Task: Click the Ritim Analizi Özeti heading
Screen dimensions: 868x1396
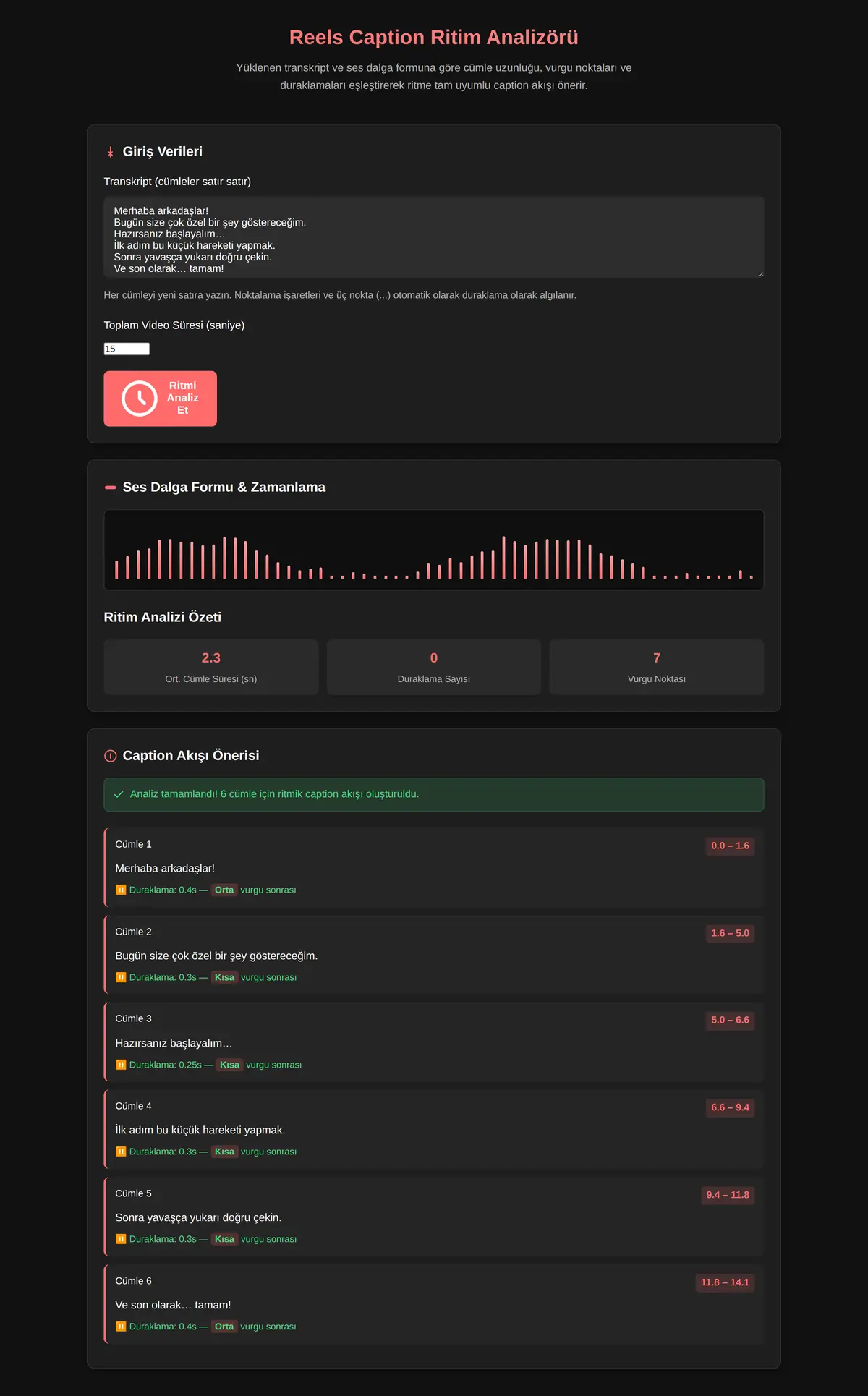Action: (163, 618)
